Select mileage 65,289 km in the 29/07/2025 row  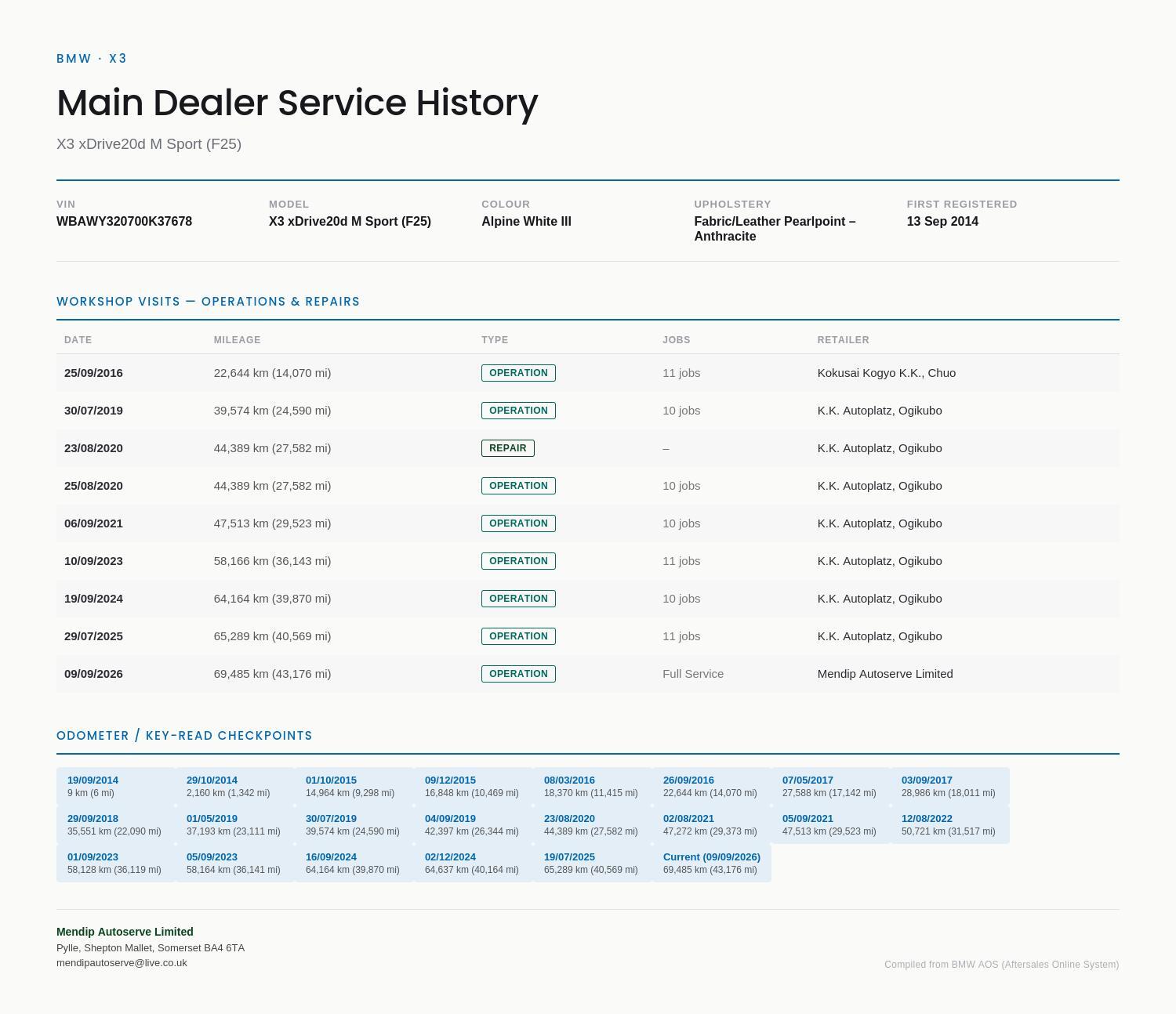[x=272, y=636]
